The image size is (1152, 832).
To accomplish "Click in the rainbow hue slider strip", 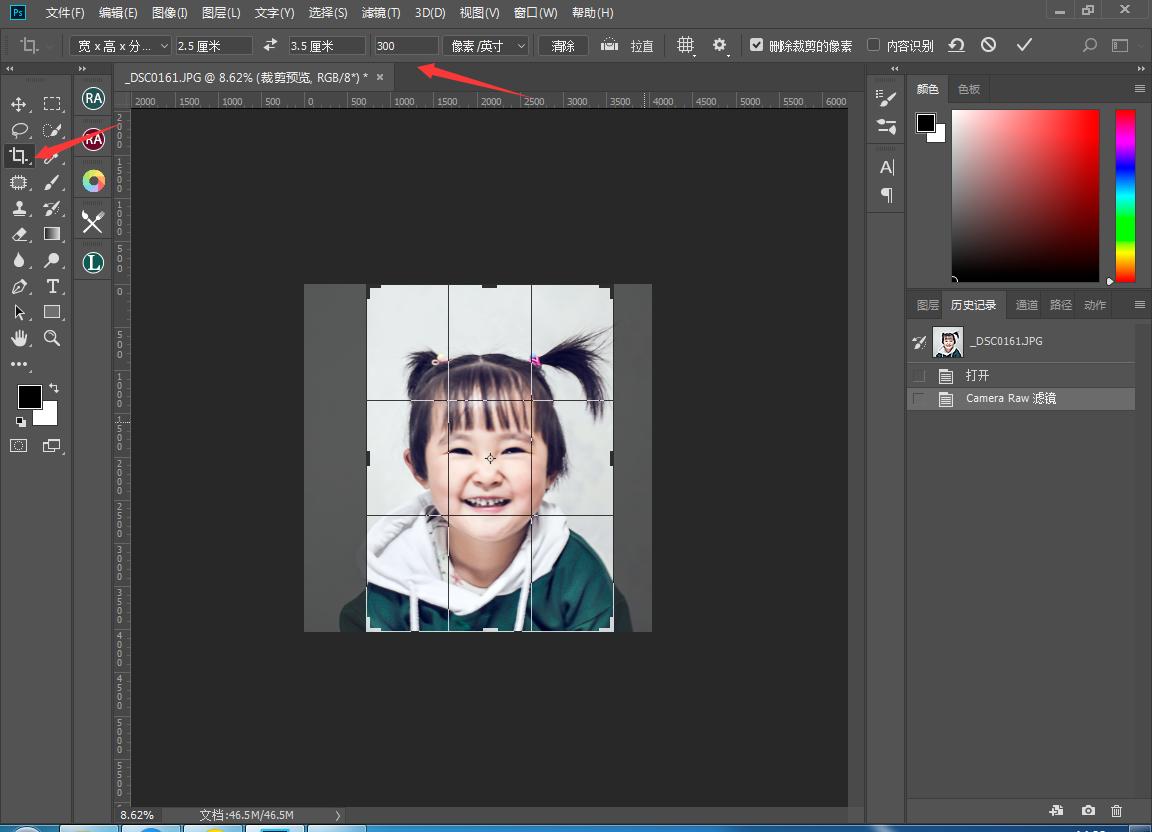I will (1125, 195).
